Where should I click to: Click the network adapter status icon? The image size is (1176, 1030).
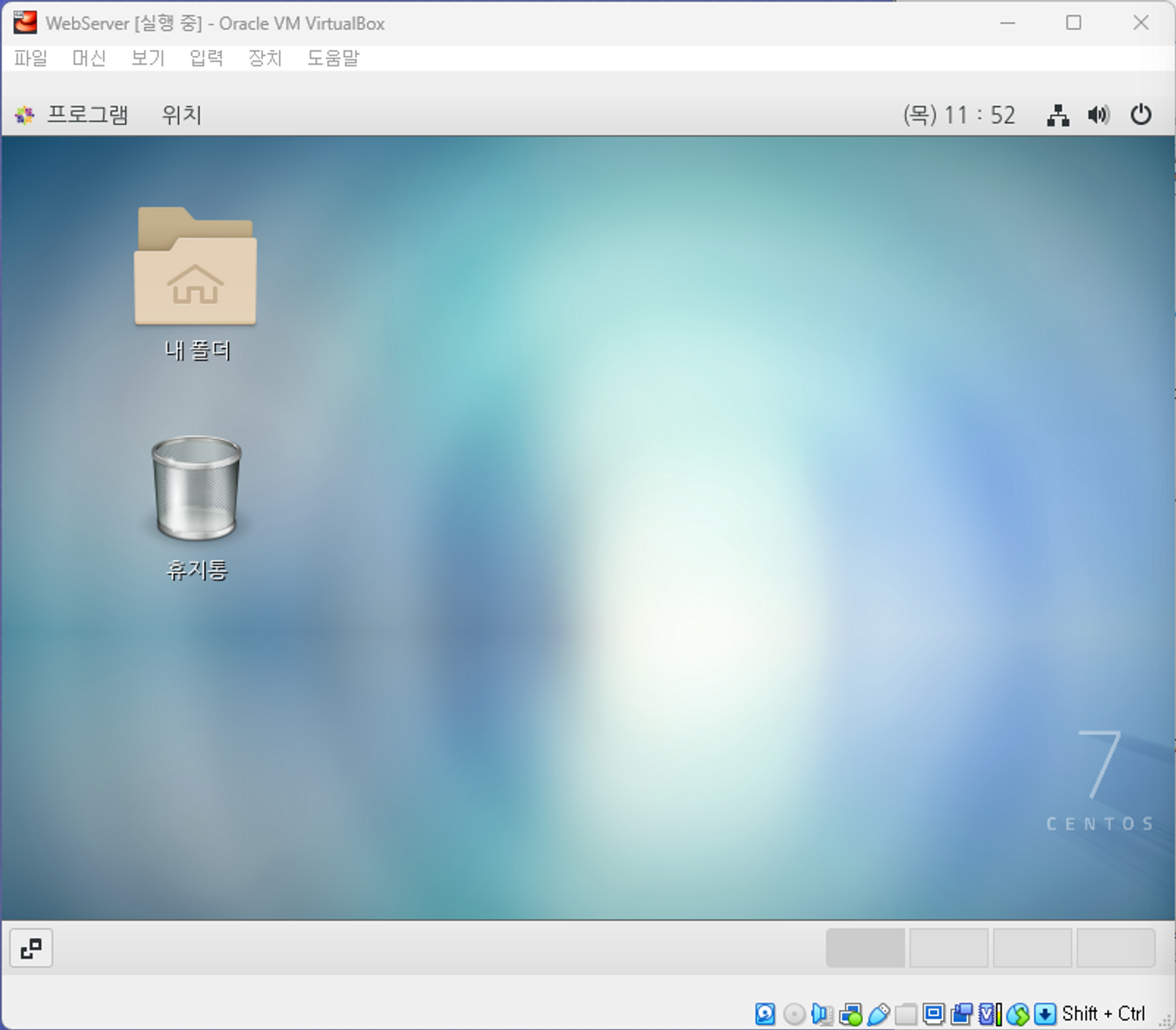point(850,1015)
